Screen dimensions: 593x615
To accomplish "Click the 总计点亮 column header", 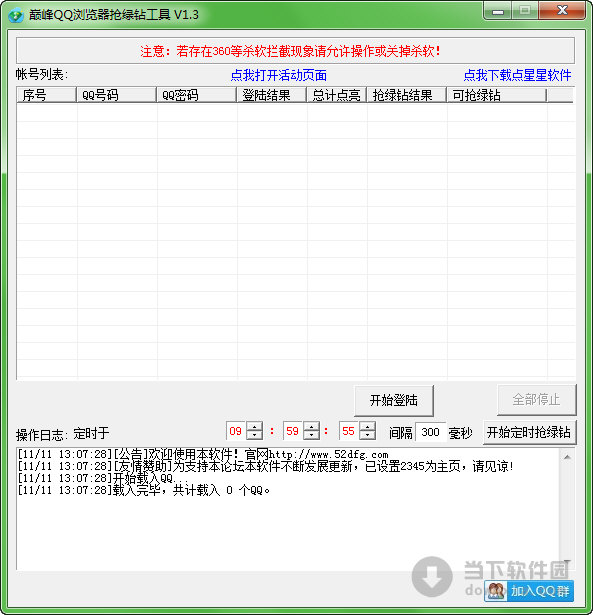I will (337, 95).
